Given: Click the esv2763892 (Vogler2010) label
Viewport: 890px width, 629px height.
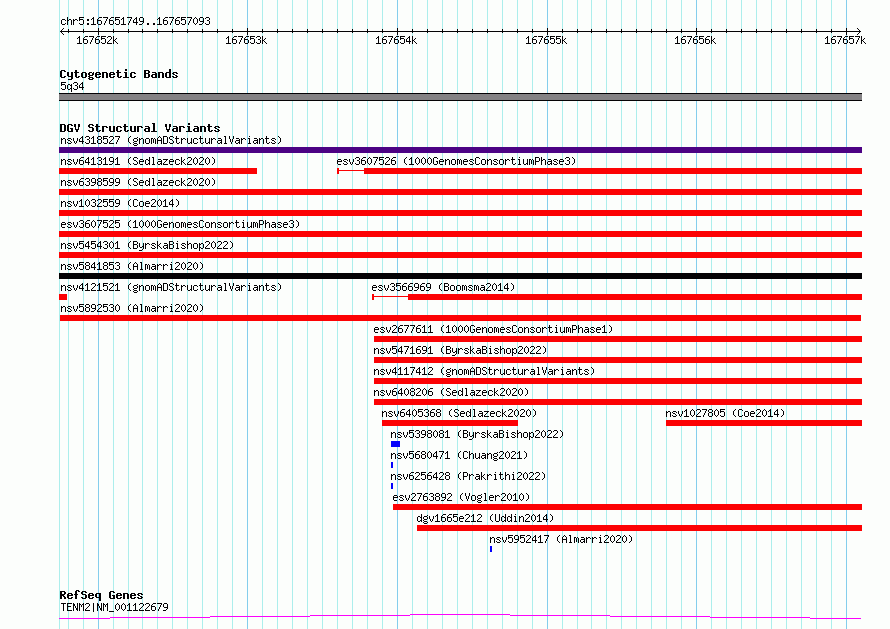Looking at the screenshot, I should [x=461, y=497].
